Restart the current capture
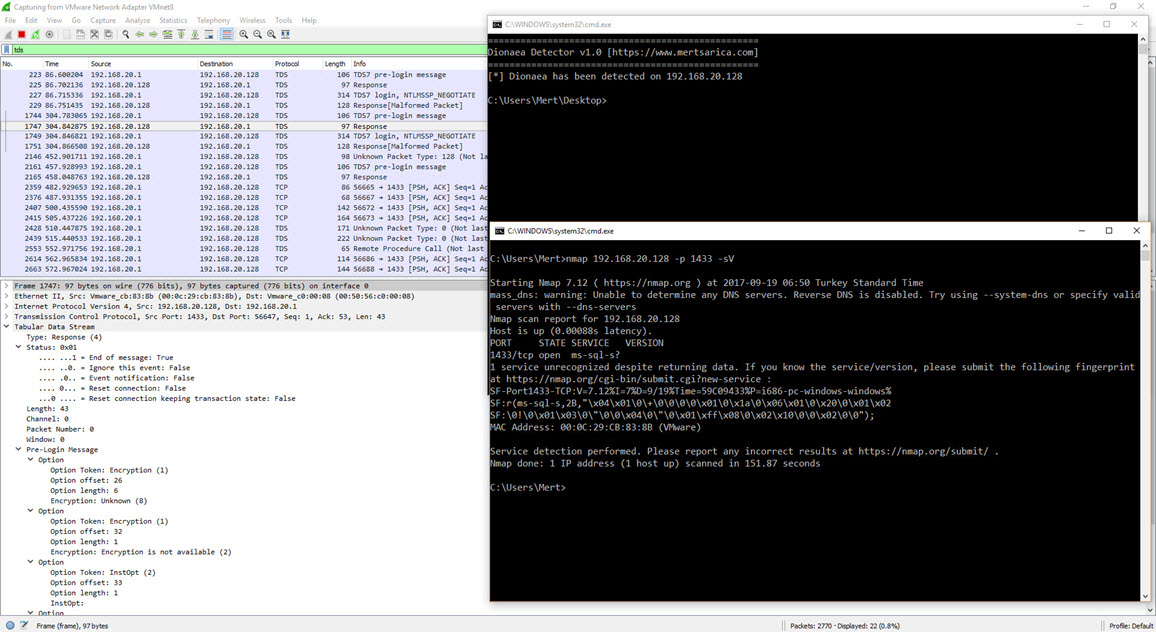Image resolution: width=1156 pixels, height=632 pixels. 35,35
